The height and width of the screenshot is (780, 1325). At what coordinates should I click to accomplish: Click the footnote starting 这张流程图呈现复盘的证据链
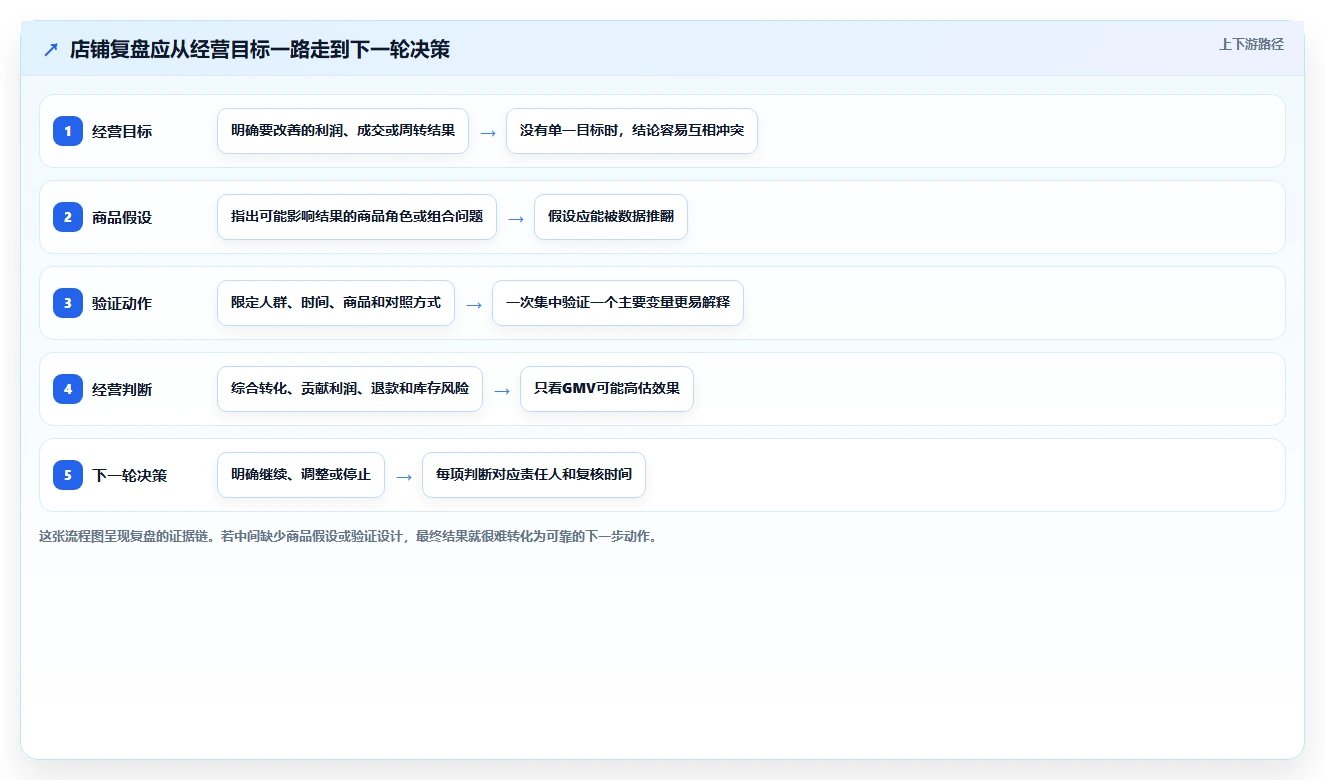[348, 536]
